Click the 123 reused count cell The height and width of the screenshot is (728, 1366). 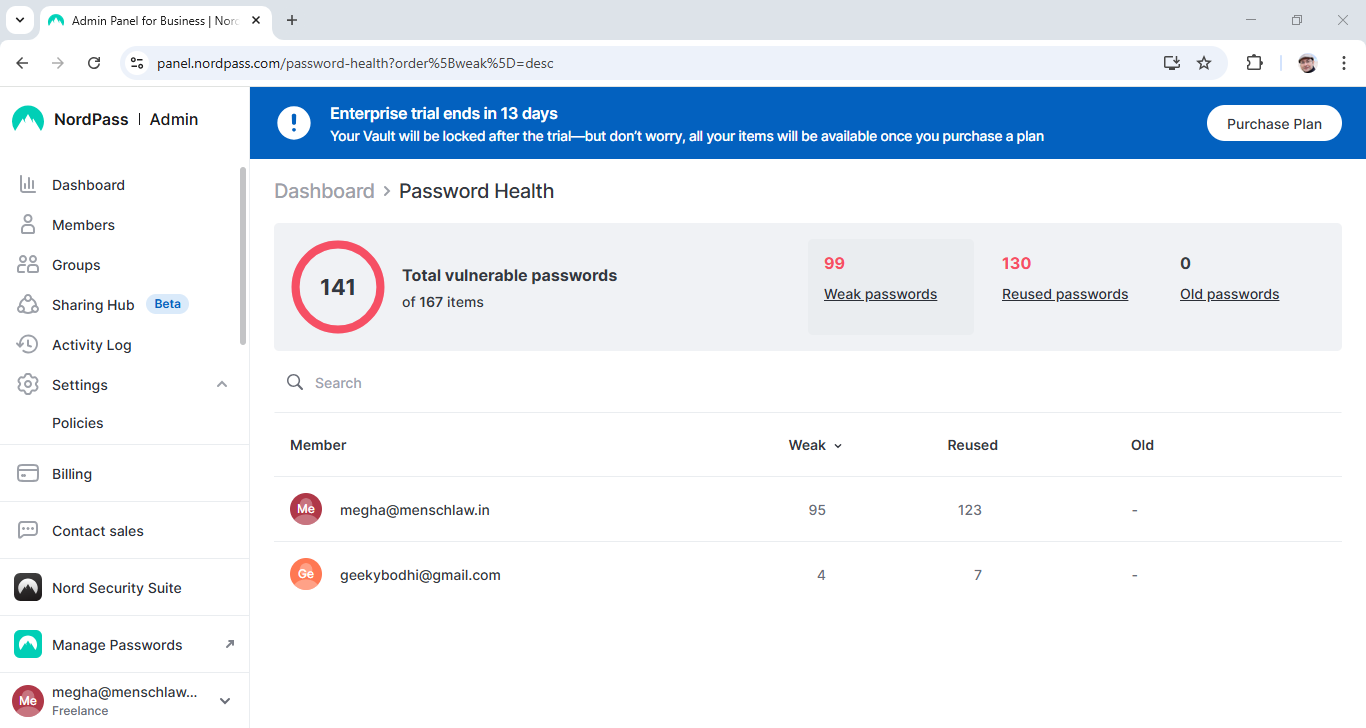point(969,510)
